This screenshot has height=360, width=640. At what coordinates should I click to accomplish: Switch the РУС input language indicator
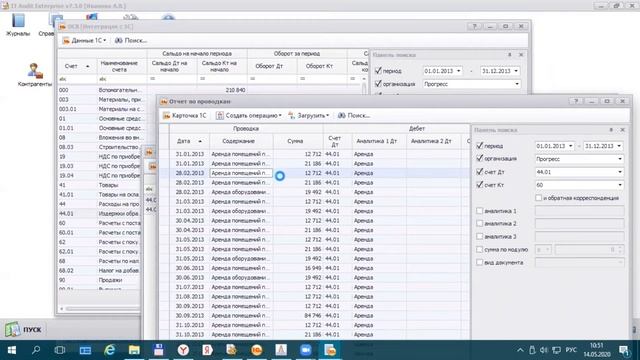point(571,350)
